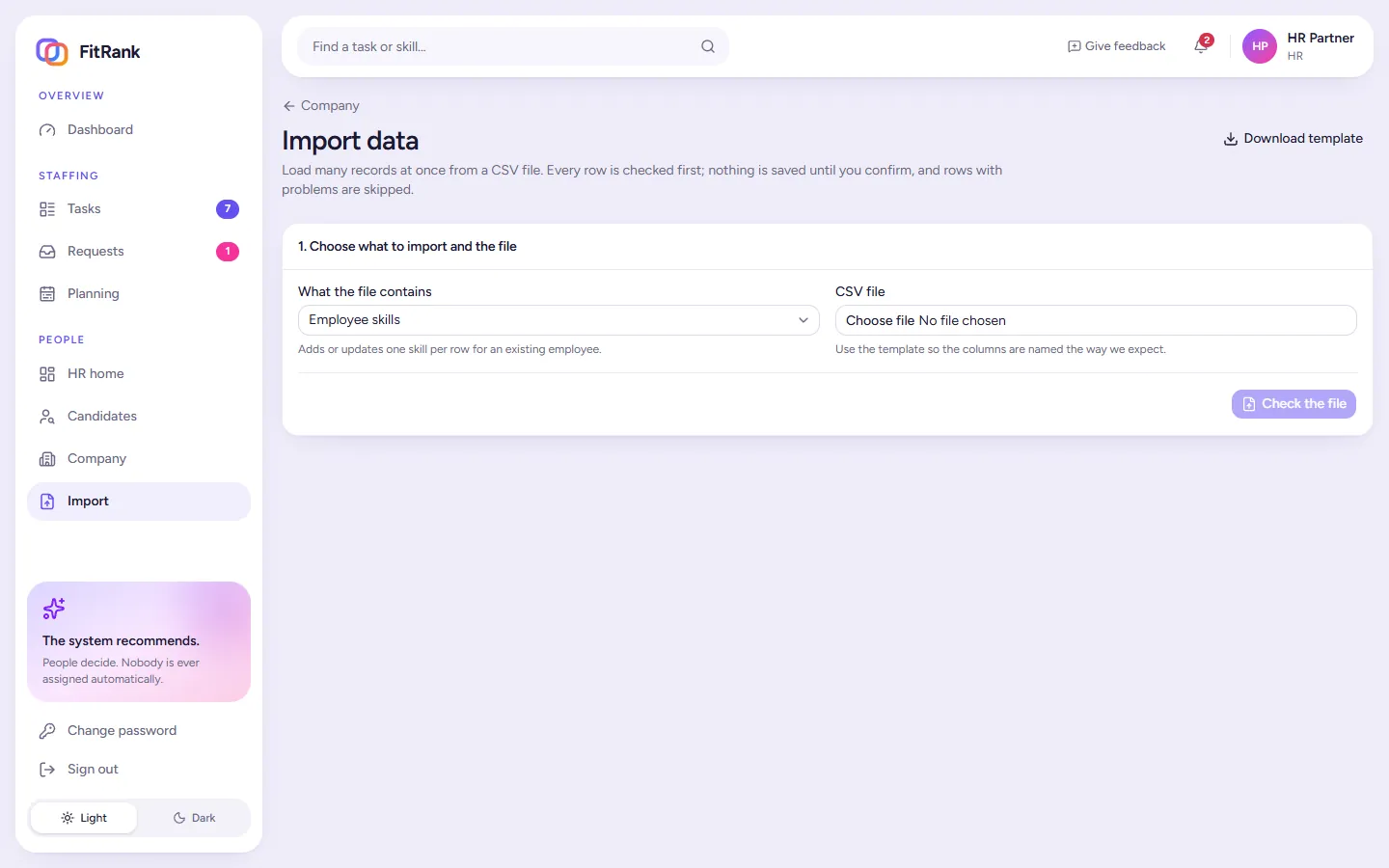
Task: Click the Check the file button
Action: pyautogui.click(x=1294, y=404)
